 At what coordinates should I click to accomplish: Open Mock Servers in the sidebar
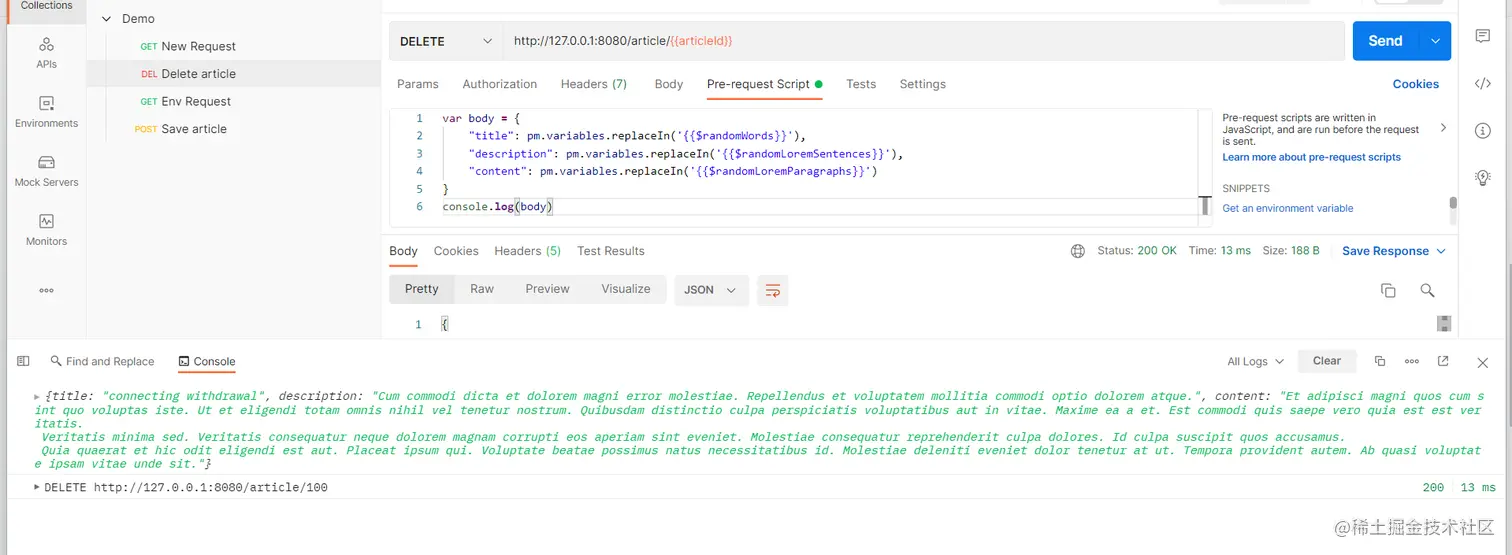tap(46, 171)
